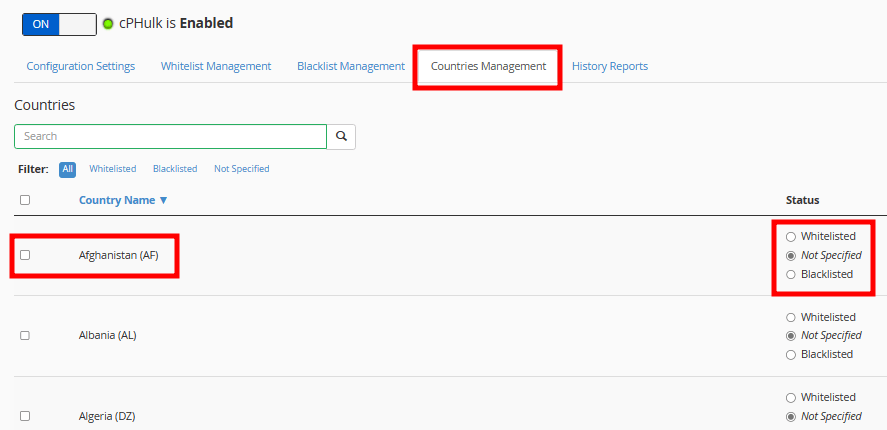Tick the Albania (AL) checkbox
The image size is (887, 430).
click(x=25, y=336)
